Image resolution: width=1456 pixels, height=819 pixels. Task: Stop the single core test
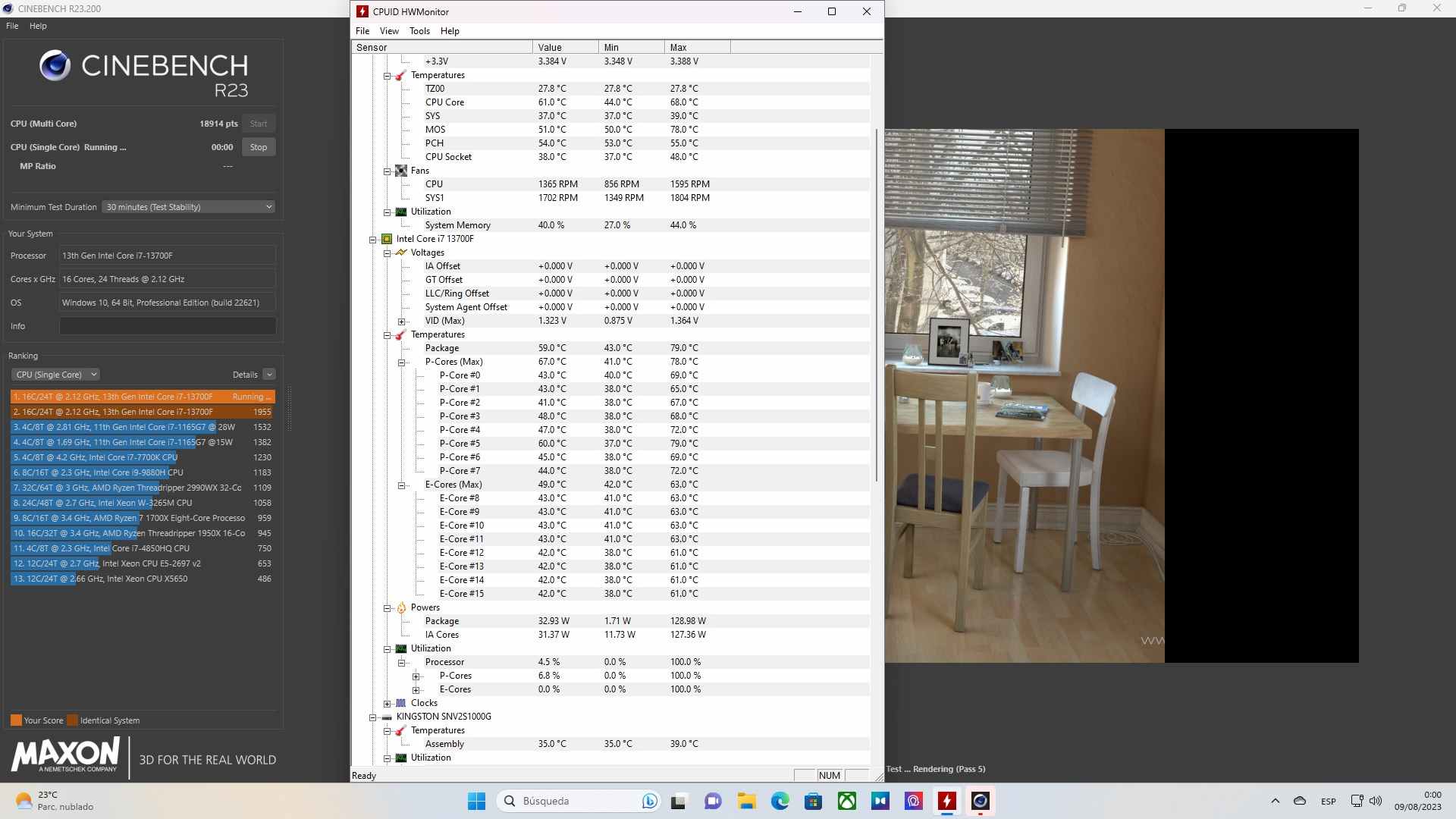tap(259, 147)
